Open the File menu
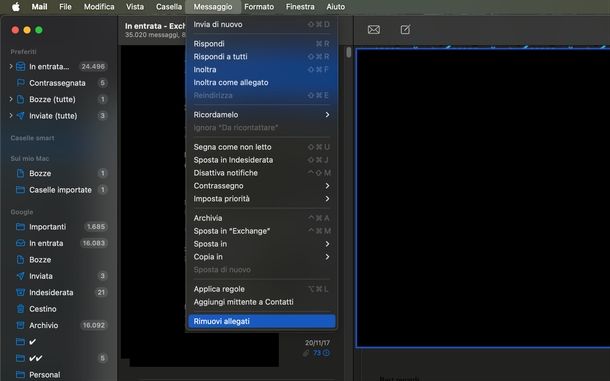610x381 pixels. [x=65, y=7]
